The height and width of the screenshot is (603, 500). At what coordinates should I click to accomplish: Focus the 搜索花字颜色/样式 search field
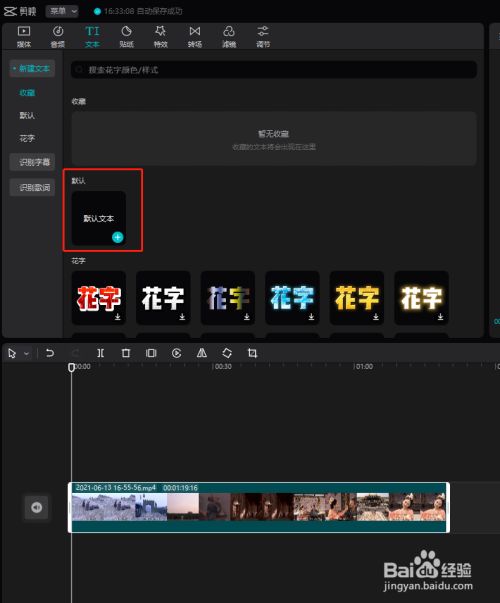tap(274, 70)
